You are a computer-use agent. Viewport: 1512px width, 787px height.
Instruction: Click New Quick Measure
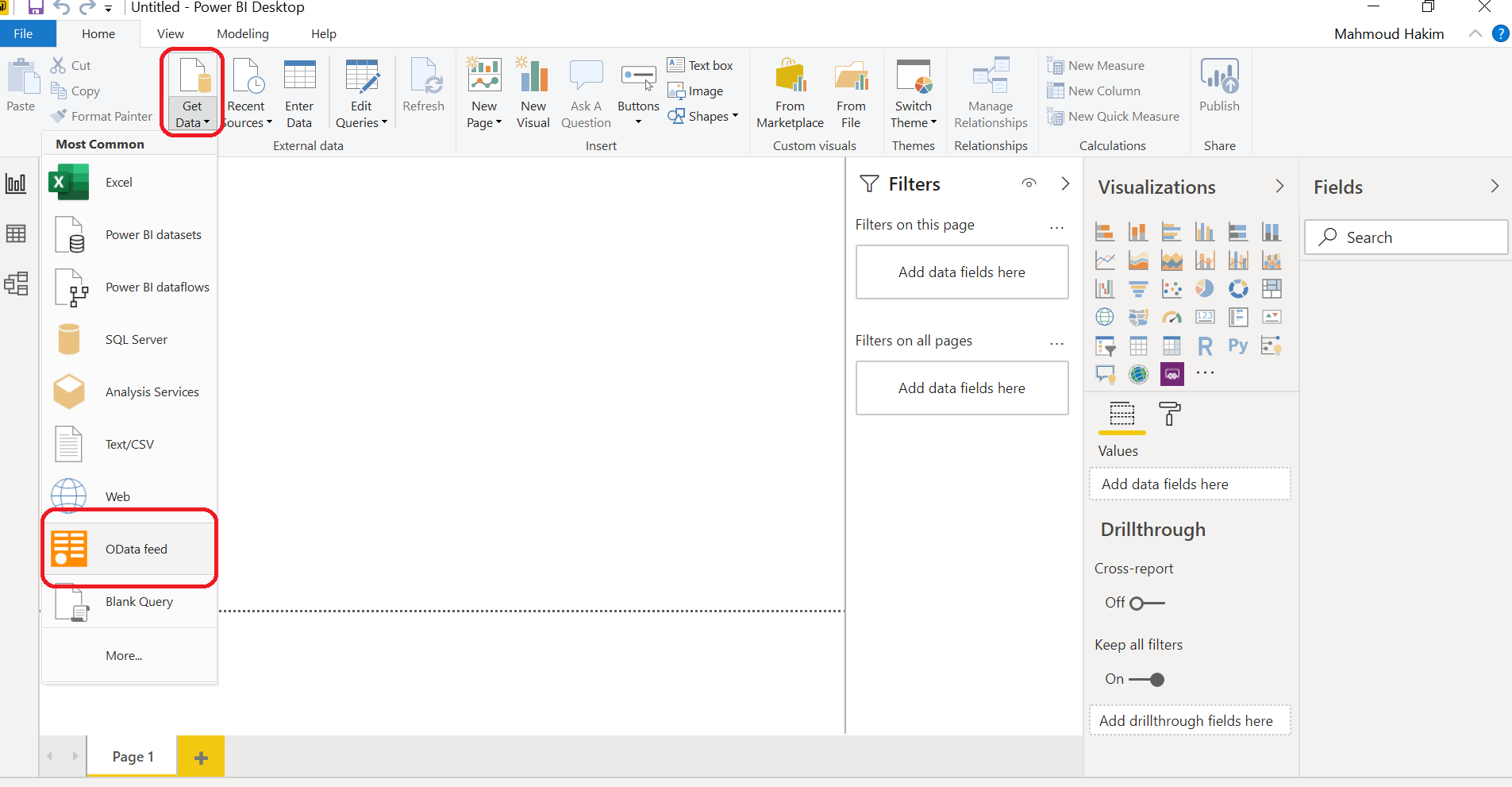[x=1114, y=116]
